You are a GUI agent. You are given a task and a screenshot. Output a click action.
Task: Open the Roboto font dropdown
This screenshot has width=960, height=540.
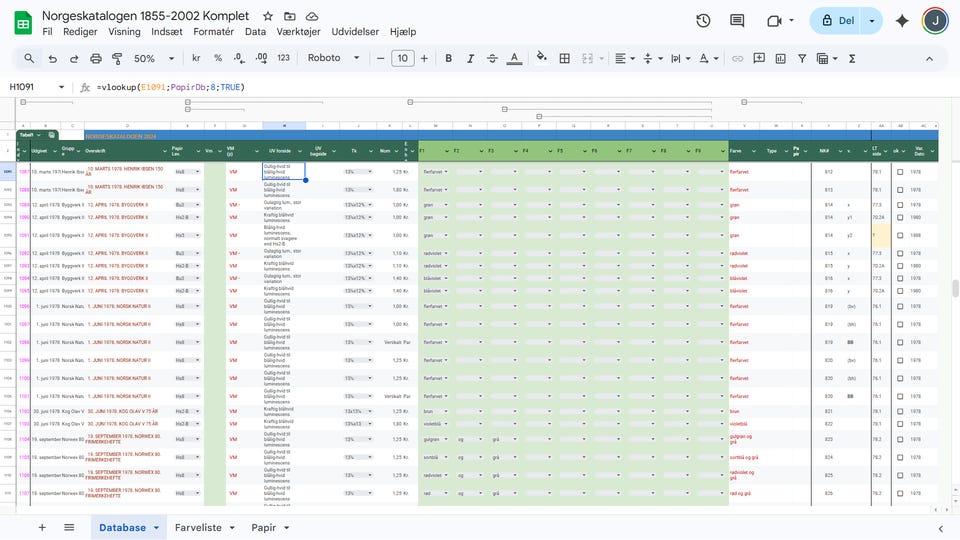(336, 59)
